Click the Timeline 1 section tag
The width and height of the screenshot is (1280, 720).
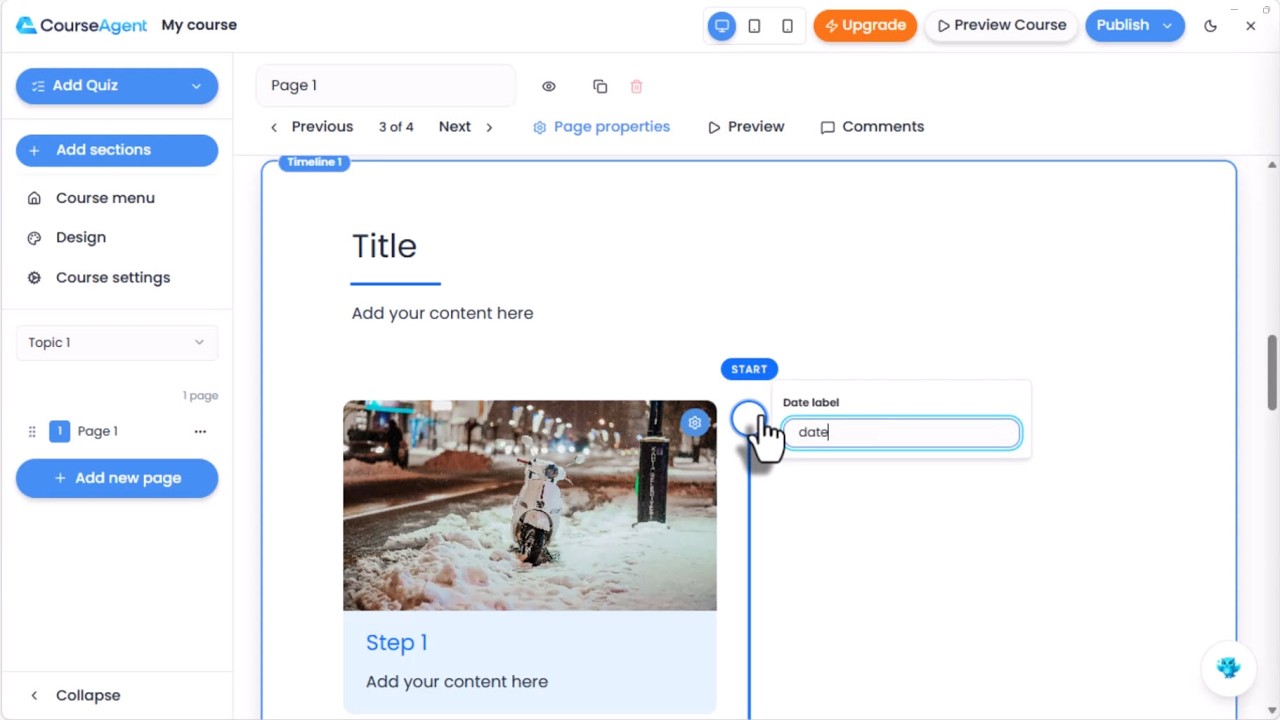(x=314, y=162)
